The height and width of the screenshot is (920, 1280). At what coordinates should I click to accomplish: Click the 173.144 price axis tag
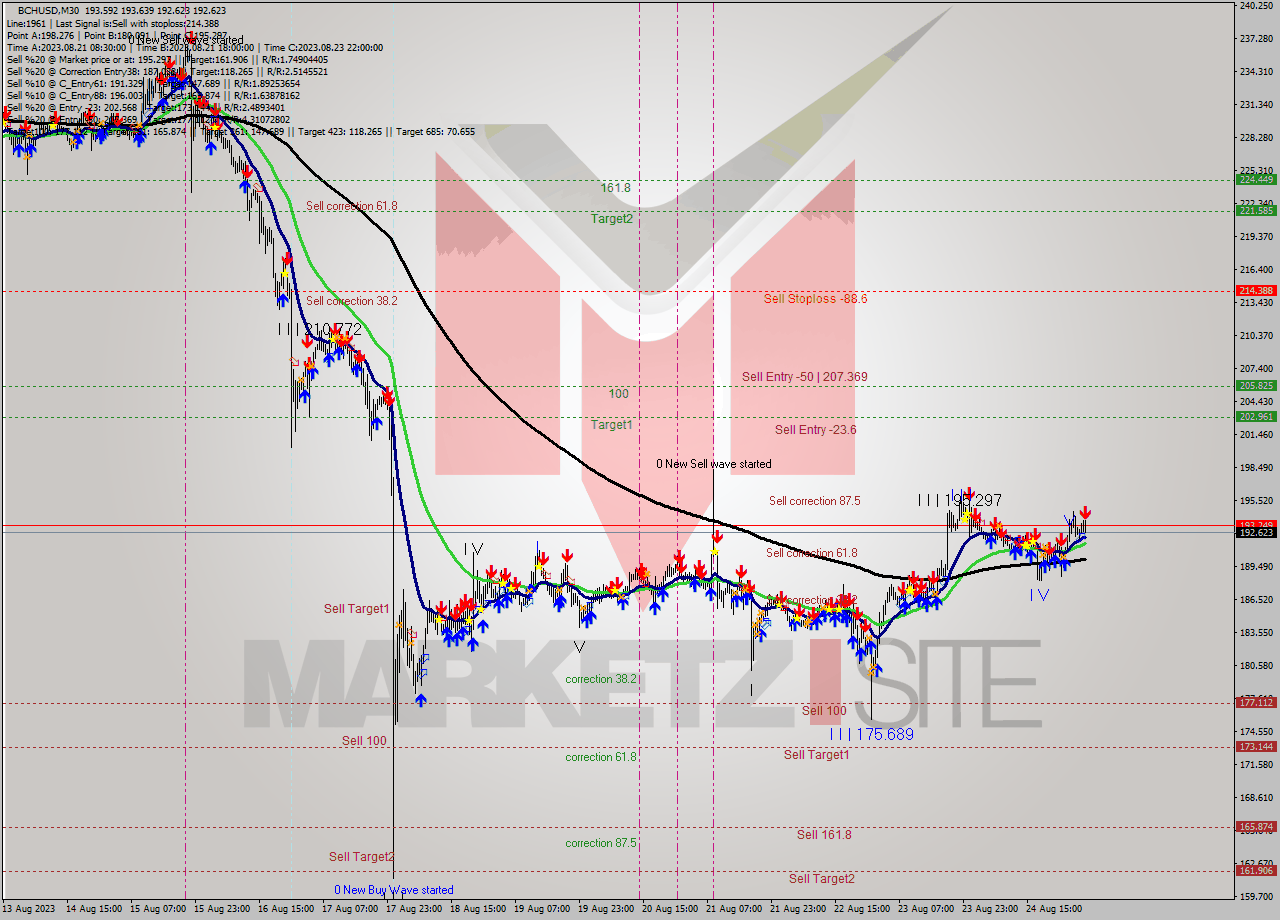tap(1255, 747)
